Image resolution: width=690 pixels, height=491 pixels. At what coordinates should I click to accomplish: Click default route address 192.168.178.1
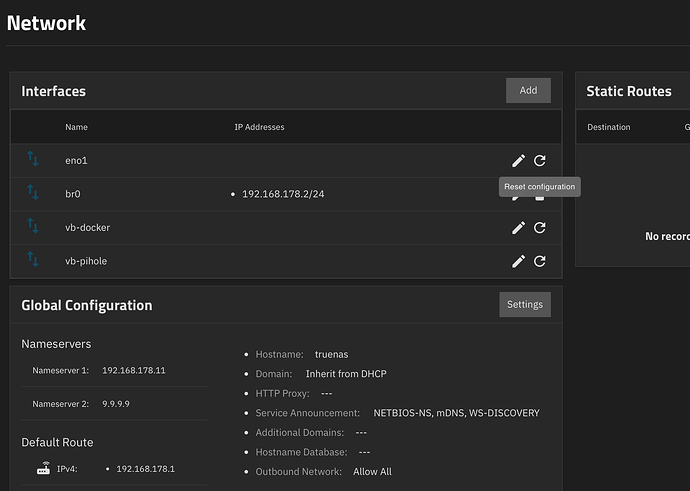point(146,469)
